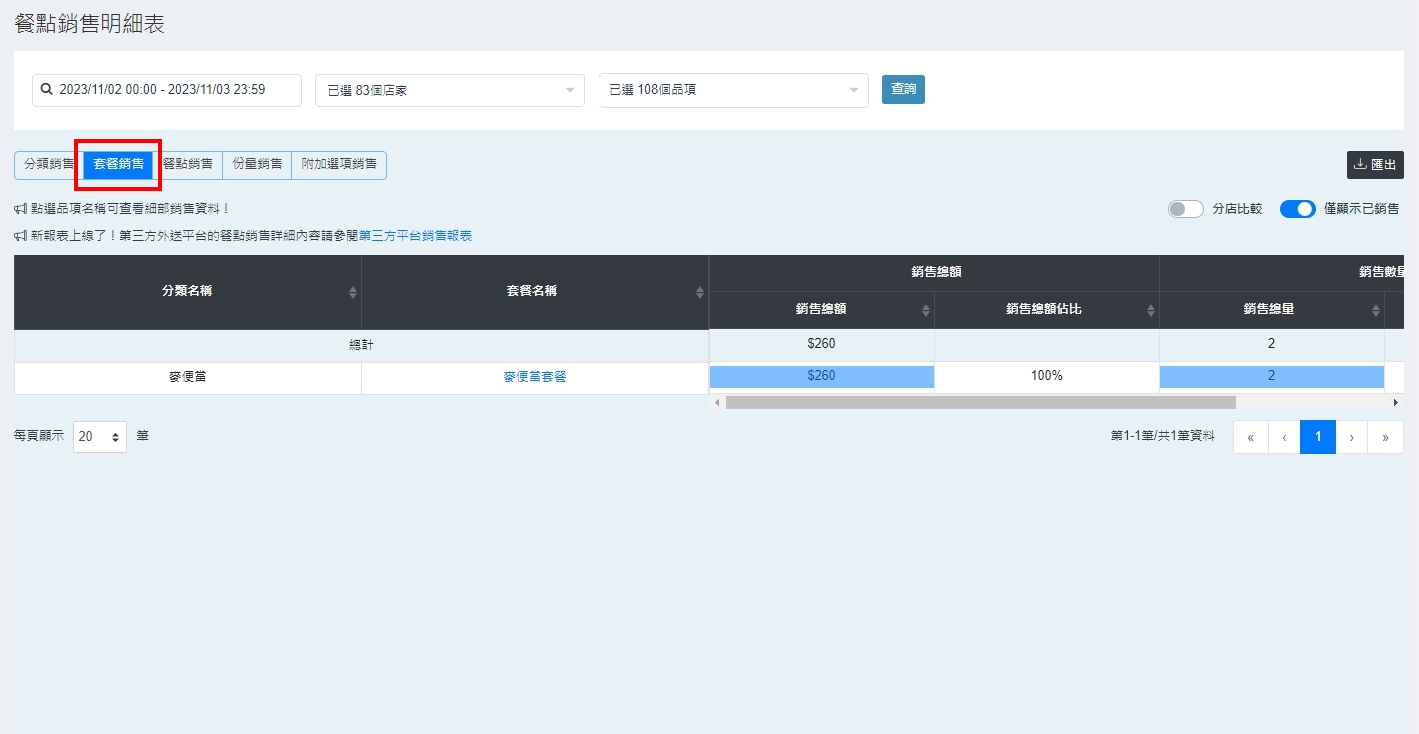Click the next page (›) arrow
The width and height of the screenshot is (1419, 734).
click(x=1351, y=437)
